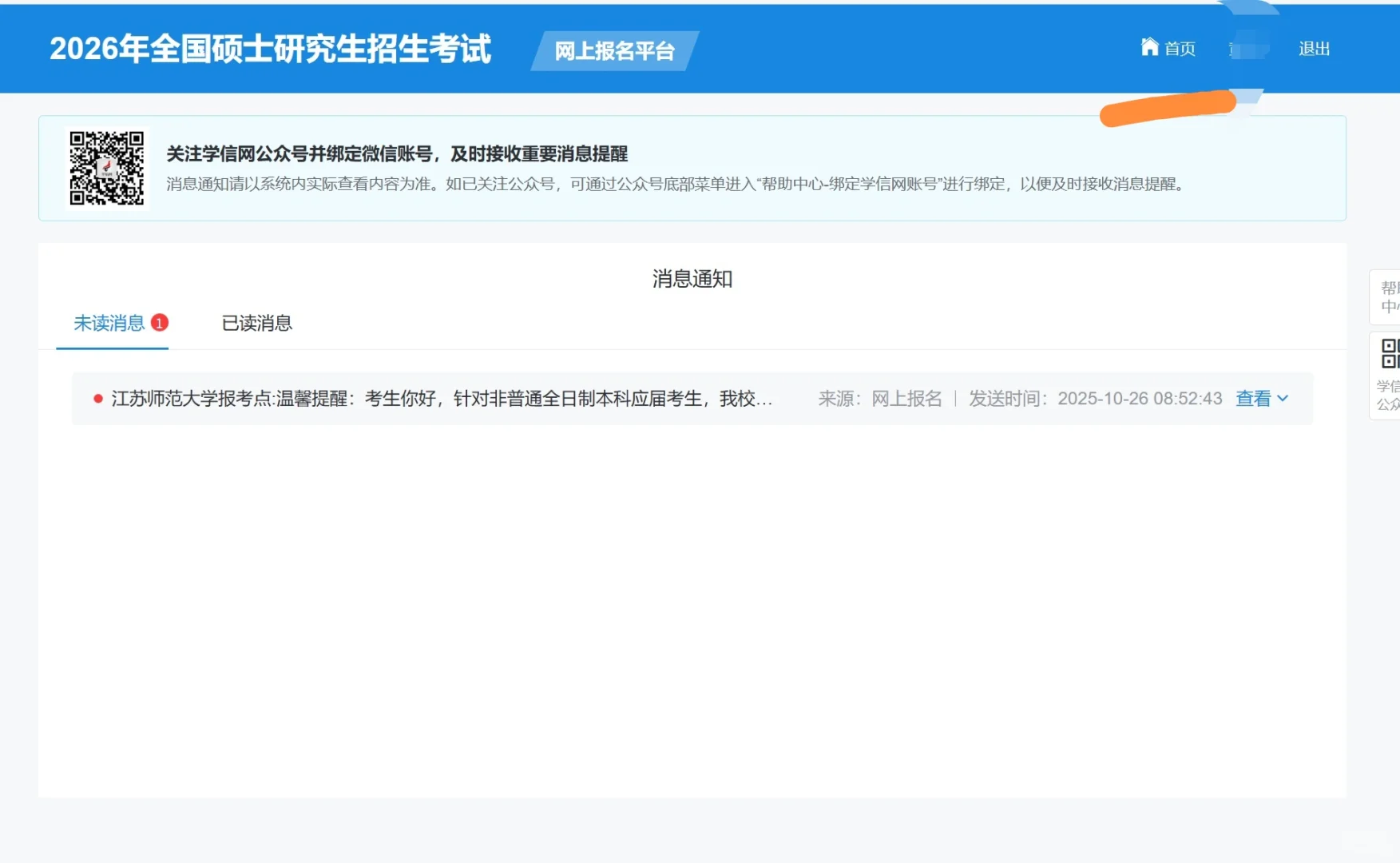Click the unread count badge on 未读消息
Image resolution: width=1400 pixels, height=863 pixels.
click(160, 323)
